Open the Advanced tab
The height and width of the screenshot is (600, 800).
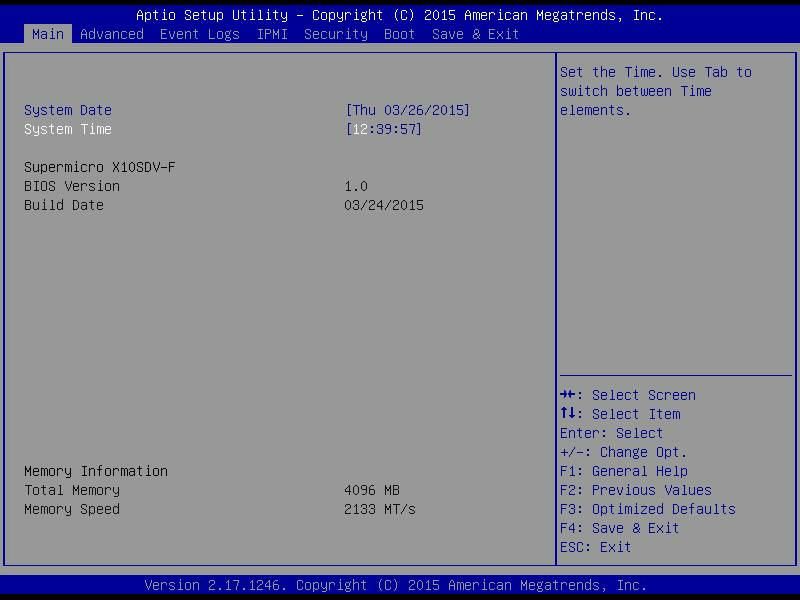tap(112, 34)
